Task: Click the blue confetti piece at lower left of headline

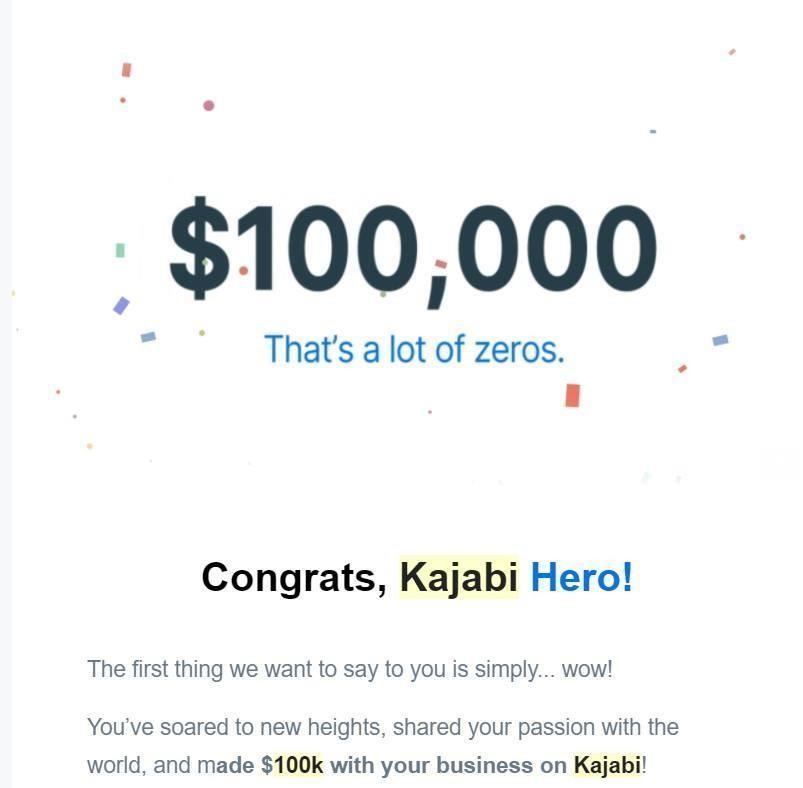Action: (x=148, y=337)
